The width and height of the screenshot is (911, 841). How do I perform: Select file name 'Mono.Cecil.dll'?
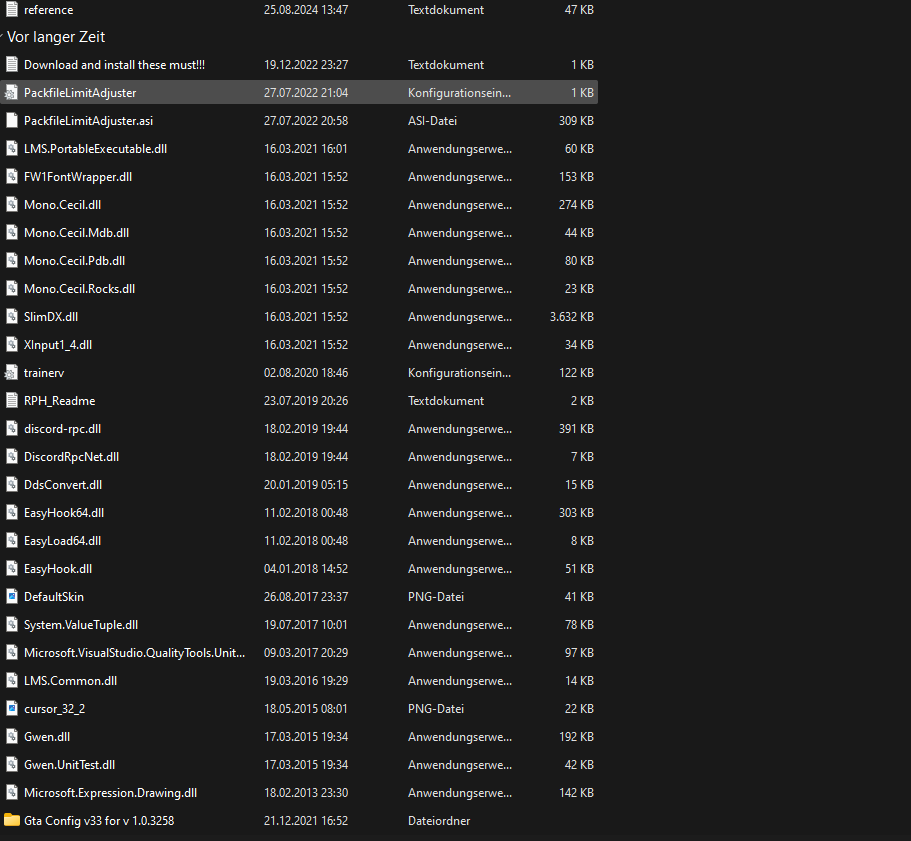click(62, 204)
